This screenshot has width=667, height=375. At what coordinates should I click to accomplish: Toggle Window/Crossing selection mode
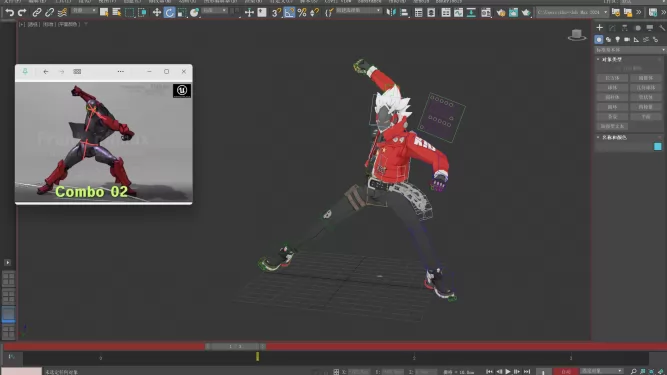142,12
